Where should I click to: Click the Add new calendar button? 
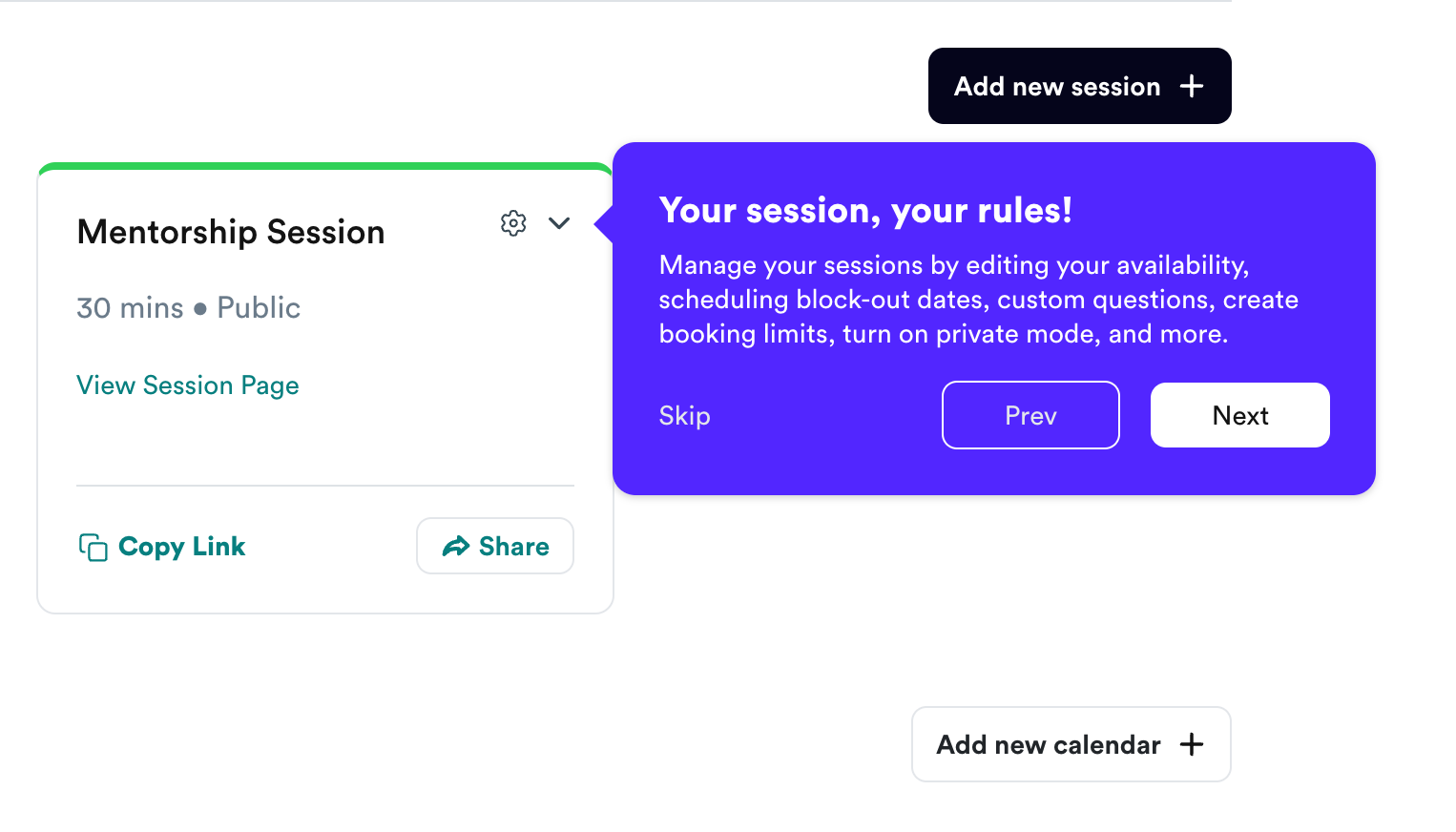(1071, 744)
